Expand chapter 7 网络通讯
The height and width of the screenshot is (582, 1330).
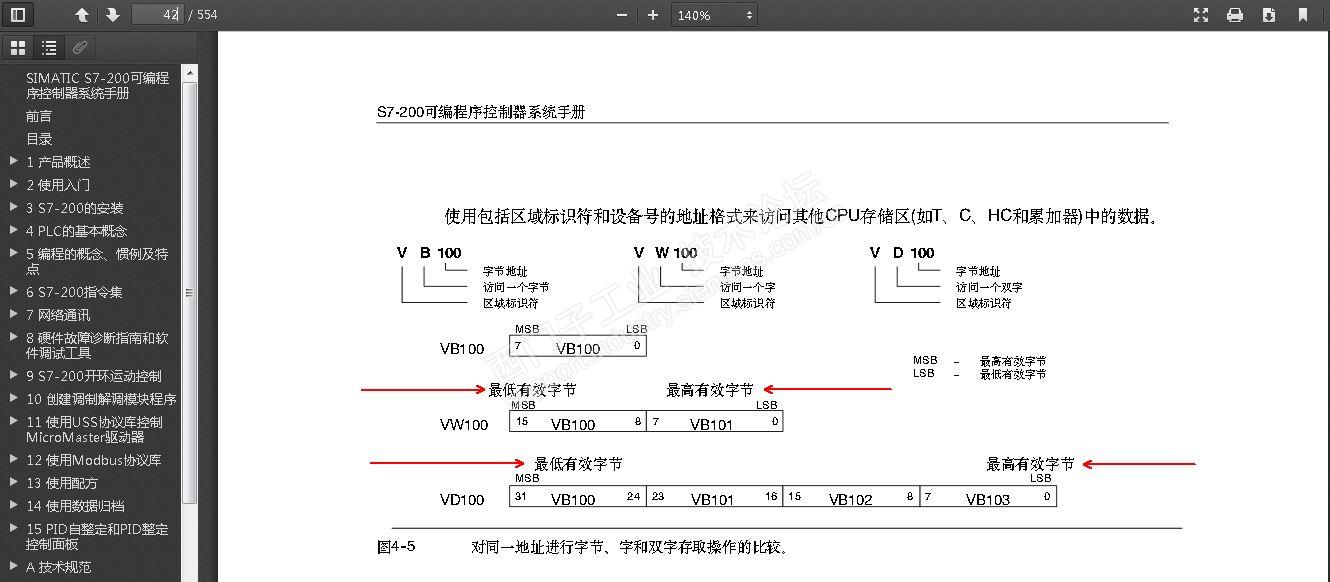(x=14, y=314)
